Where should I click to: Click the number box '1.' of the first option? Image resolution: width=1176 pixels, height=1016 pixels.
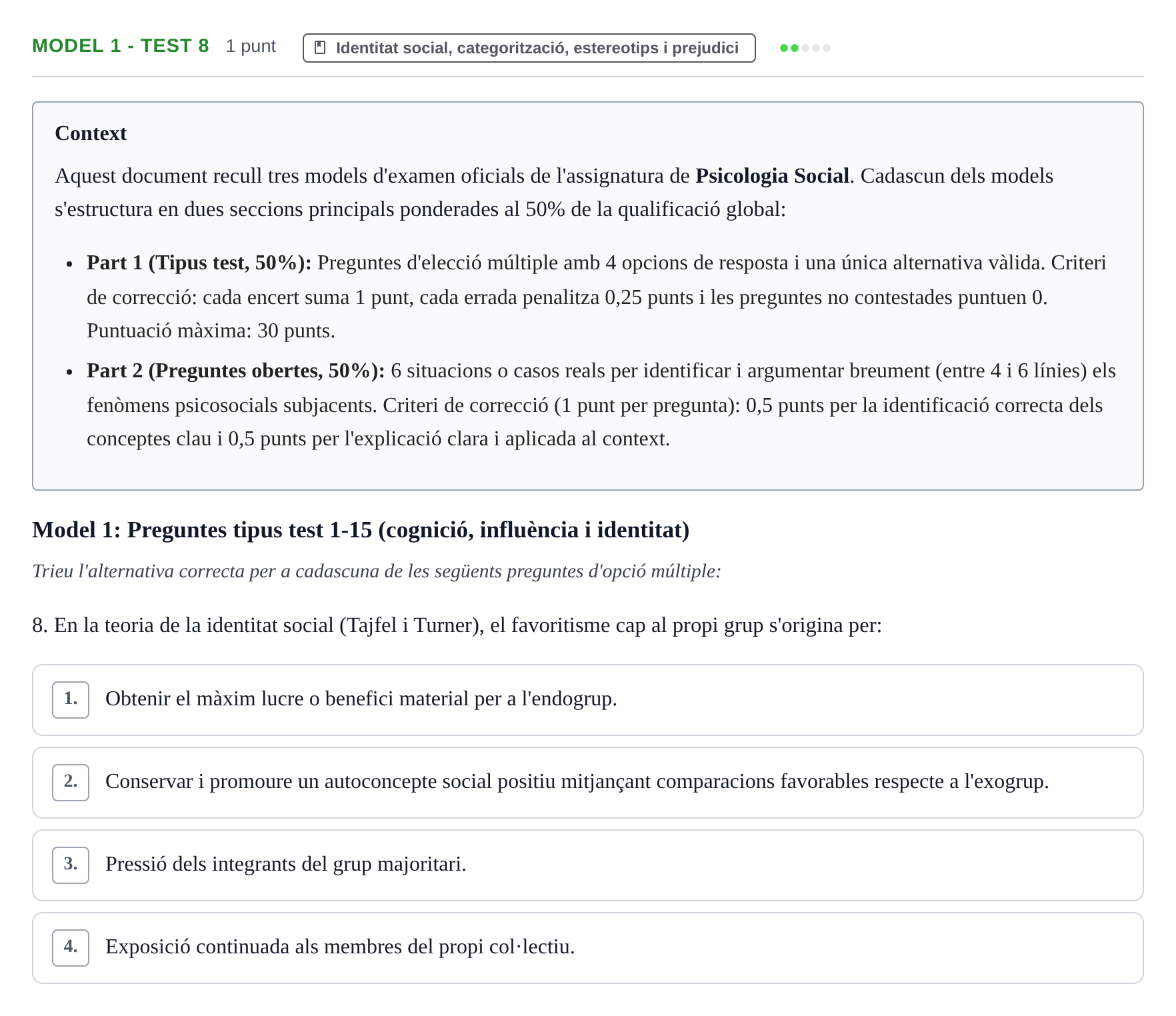tap(71, 700)
